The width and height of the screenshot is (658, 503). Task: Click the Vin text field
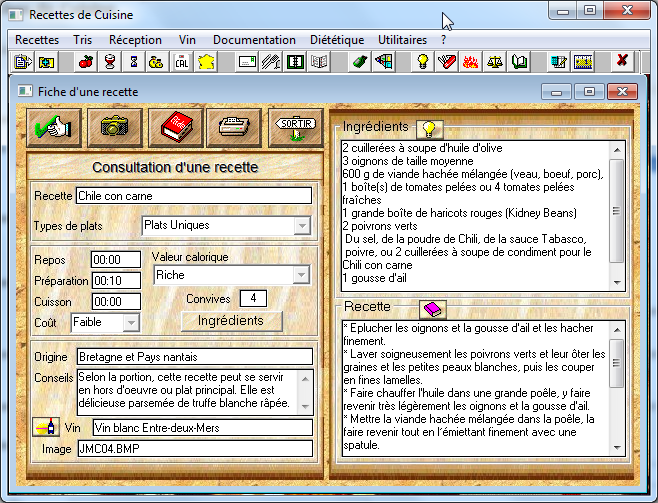coord(203,428)
